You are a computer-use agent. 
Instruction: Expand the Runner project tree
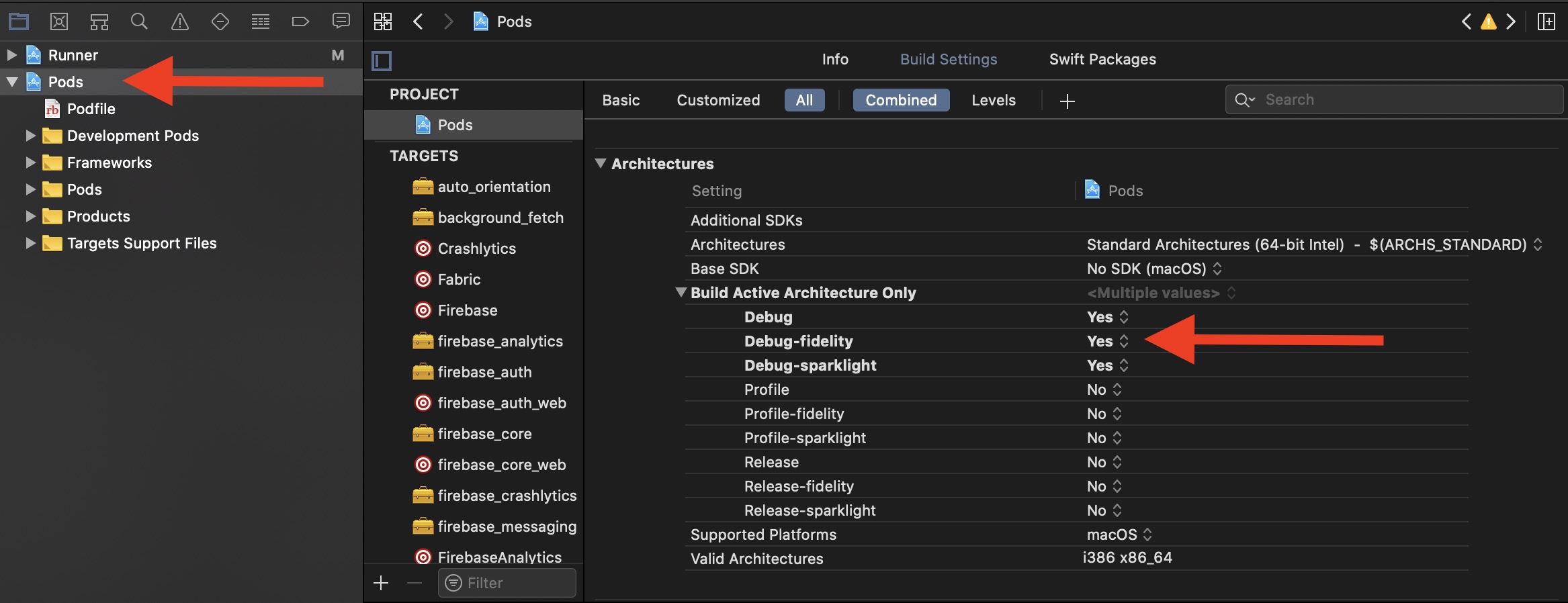(x=11, y=55)
